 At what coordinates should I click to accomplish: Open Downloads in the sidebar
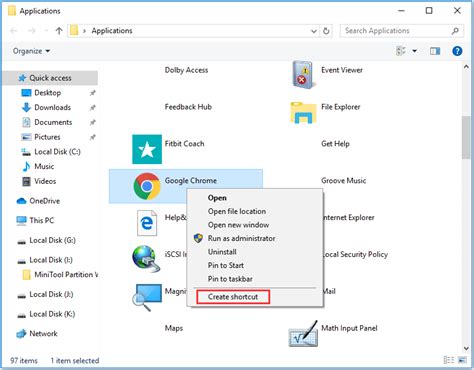(52, 107)
